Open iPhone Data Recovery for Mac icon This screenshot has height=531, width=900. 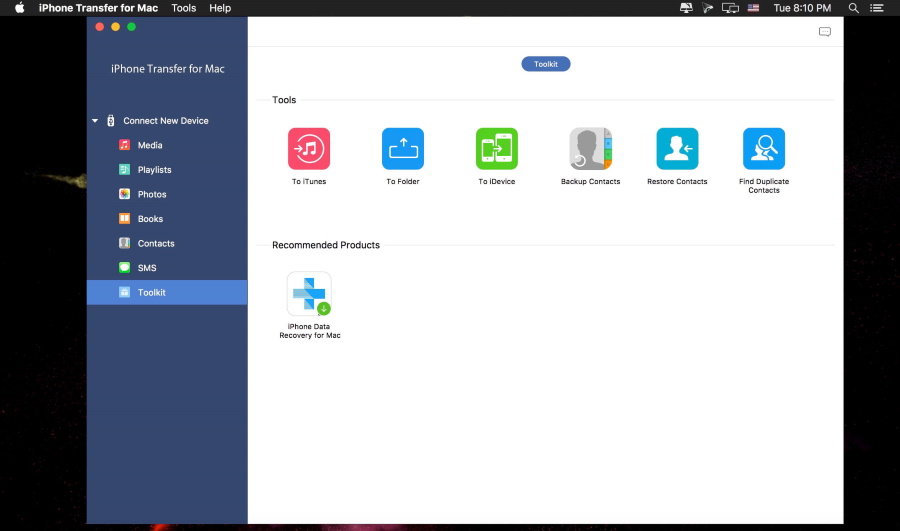coord(309,293)
